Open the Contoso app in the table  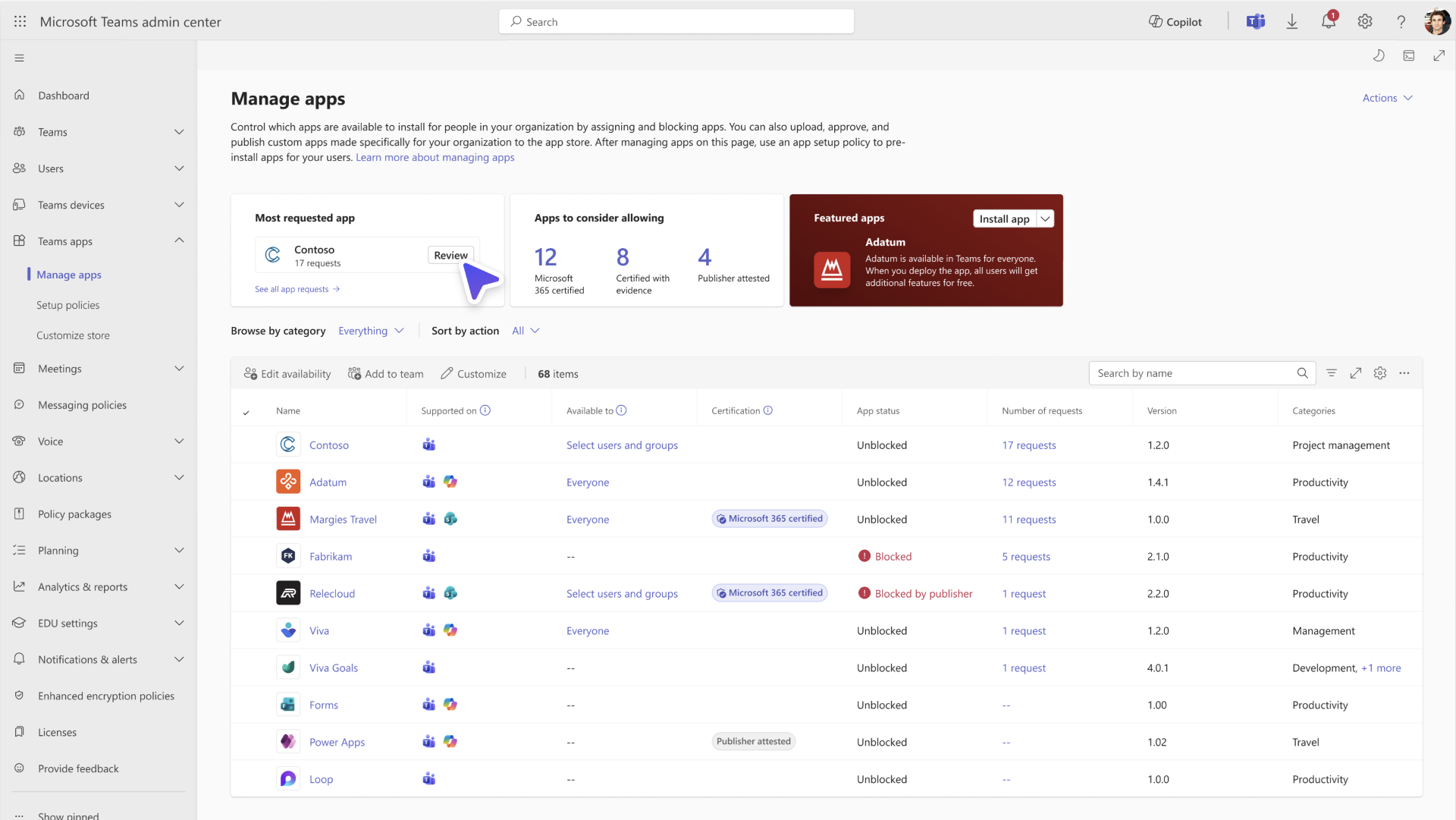pyautogui.click(x=329, y=445)
